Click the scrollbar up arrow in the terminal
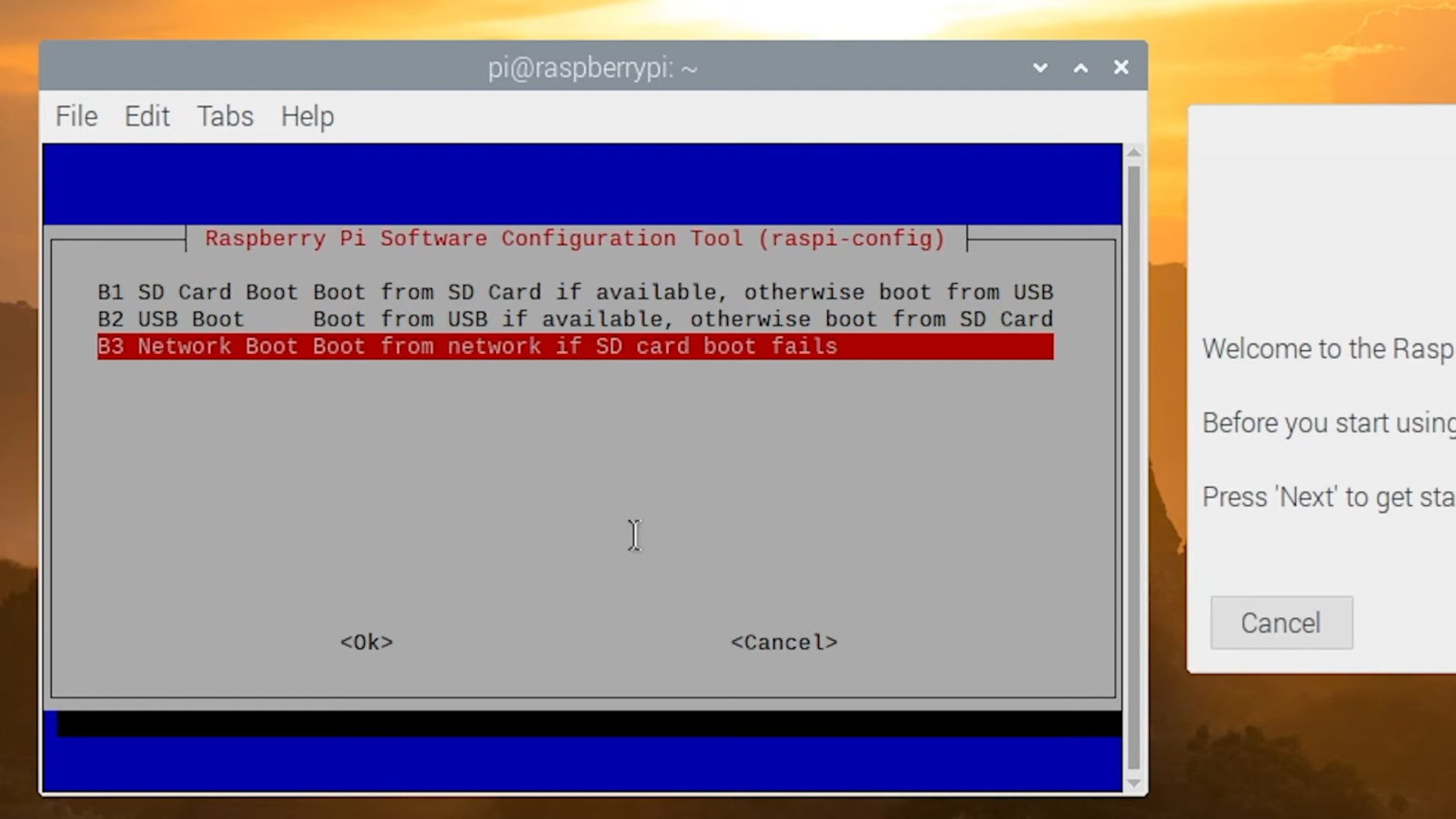This screenshot has height=819, width=1456. (x=1133, y=153)
